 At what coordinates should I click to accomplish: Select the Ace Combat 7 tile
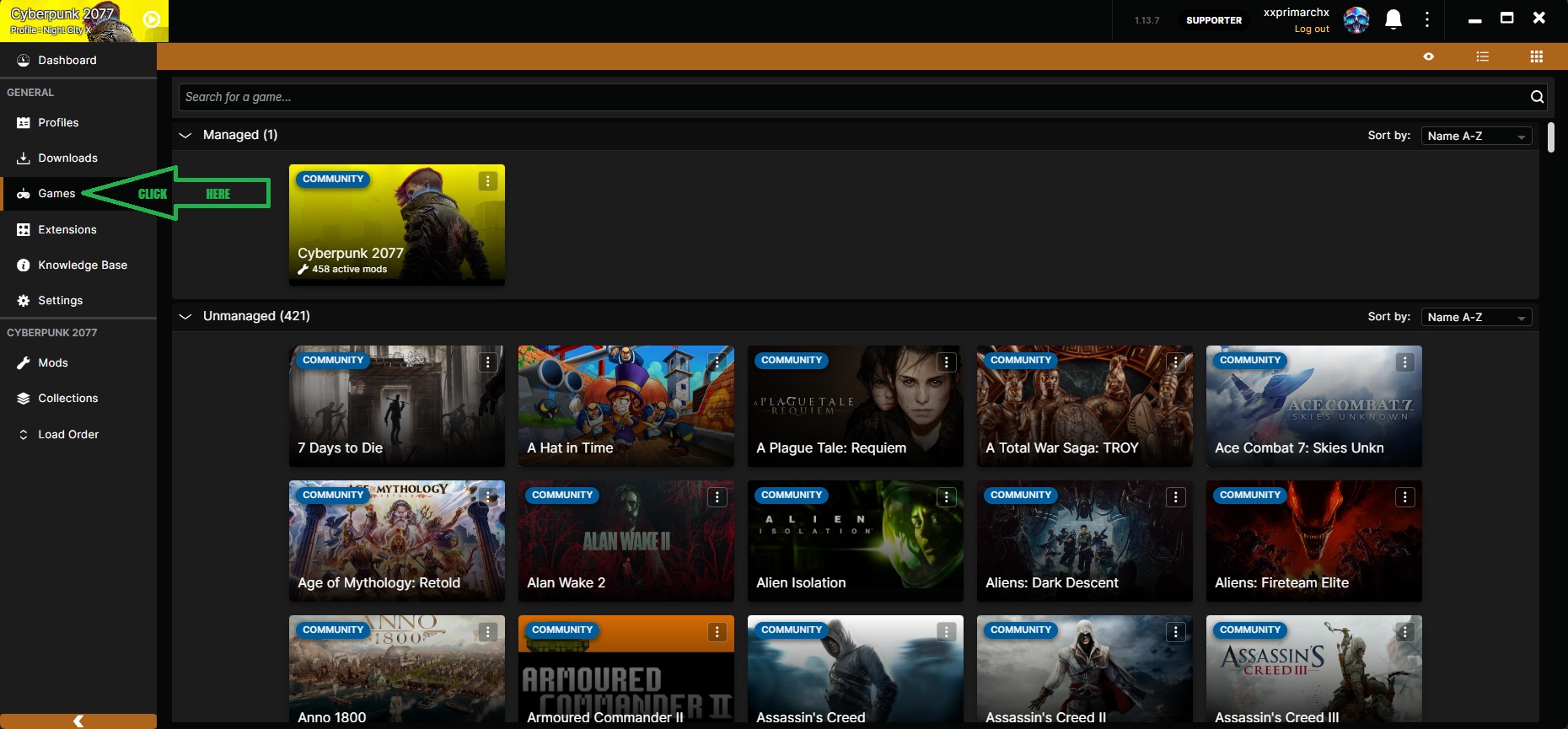coord(1314,406)
